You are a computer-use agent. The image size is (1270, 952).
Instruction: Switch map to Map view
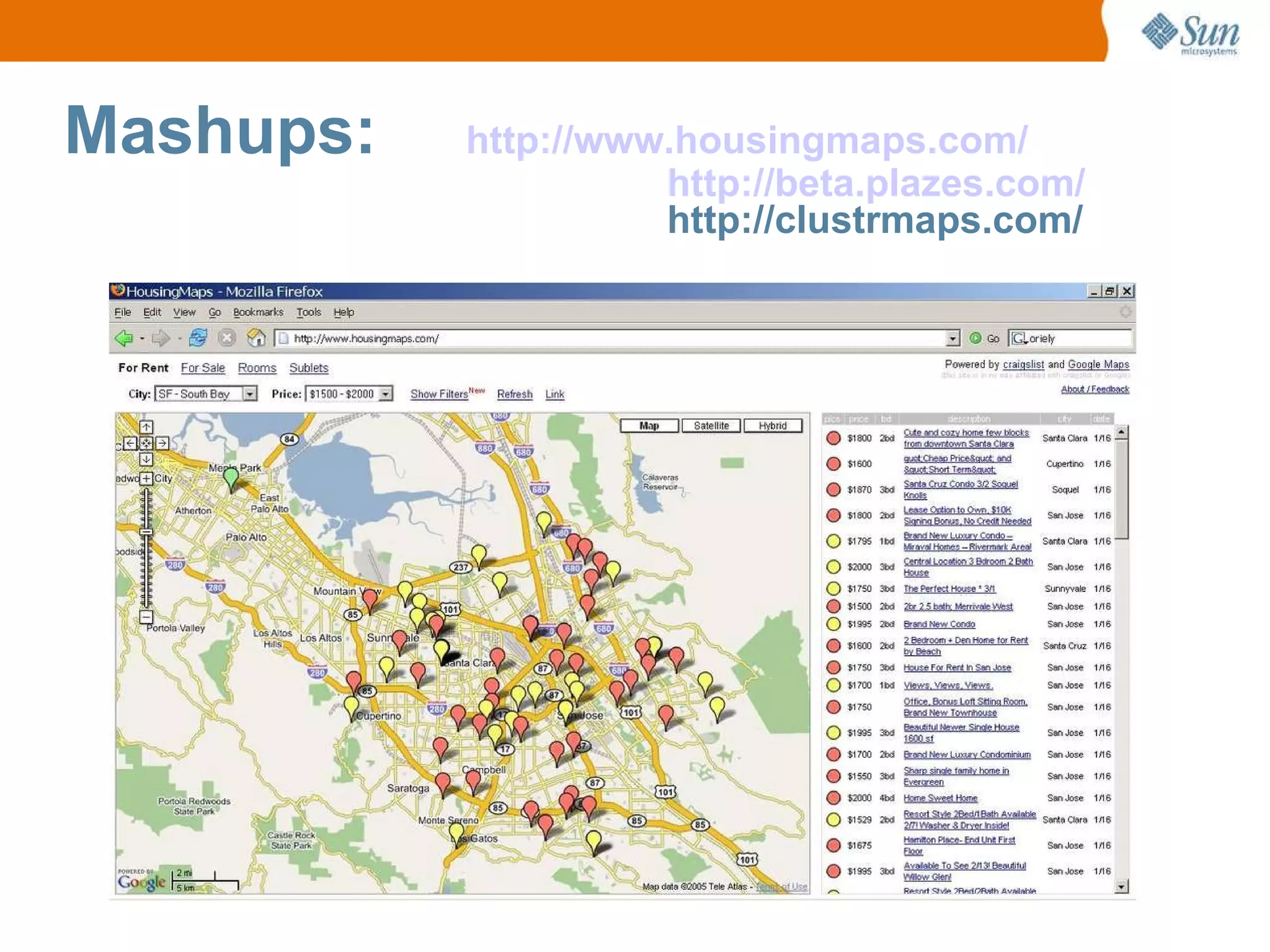[x=649, y=426]
